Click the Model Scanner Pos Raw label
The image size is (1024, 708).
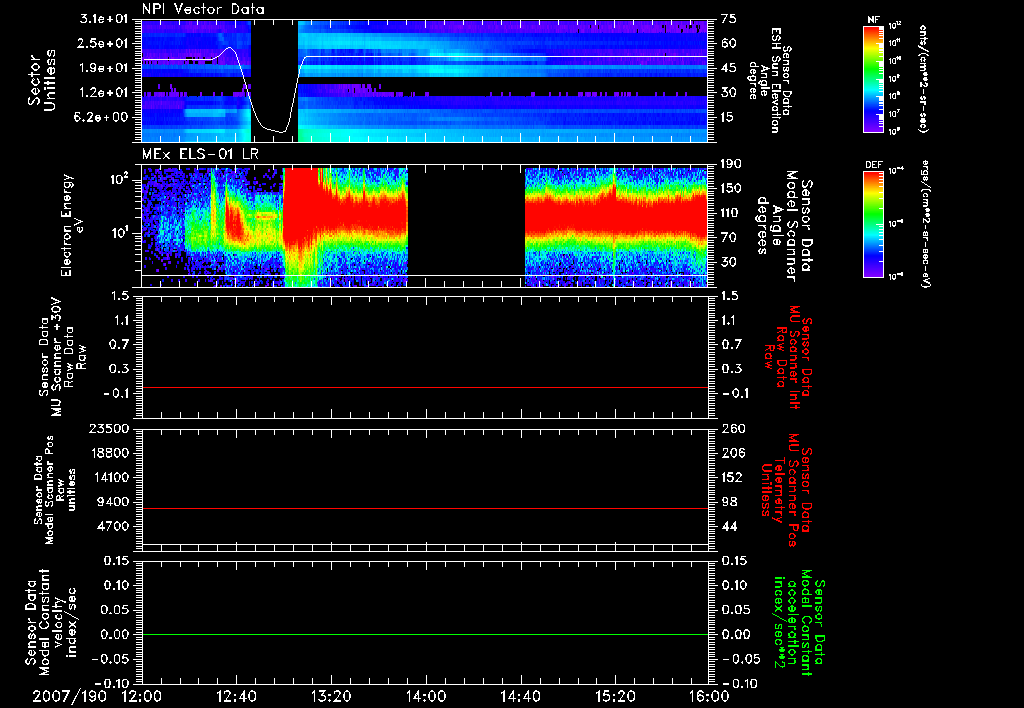point(54,490)
